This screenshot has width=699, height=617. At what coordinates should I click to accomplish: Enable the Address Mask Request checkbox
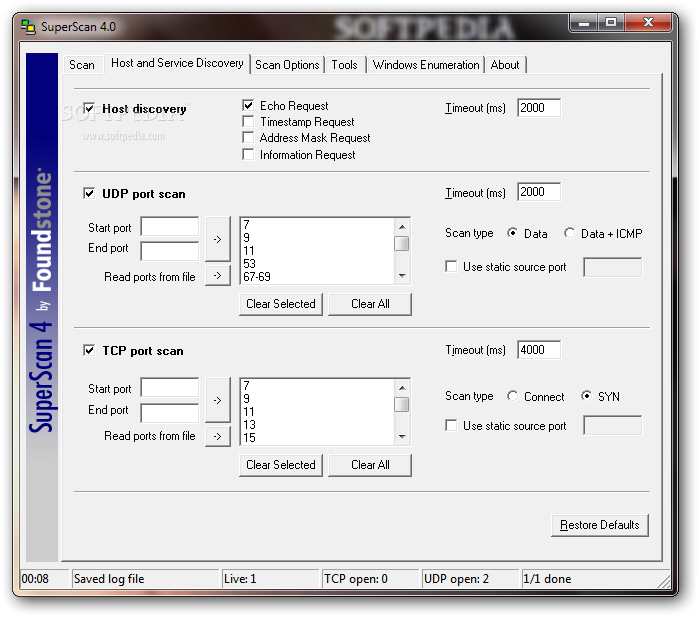[x=248, y=138]
